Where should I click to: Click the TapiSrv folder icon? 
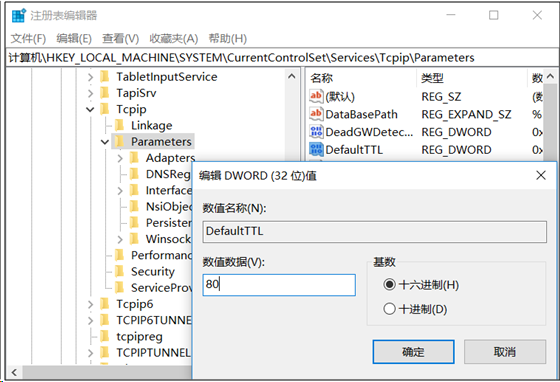coord(105,93)
